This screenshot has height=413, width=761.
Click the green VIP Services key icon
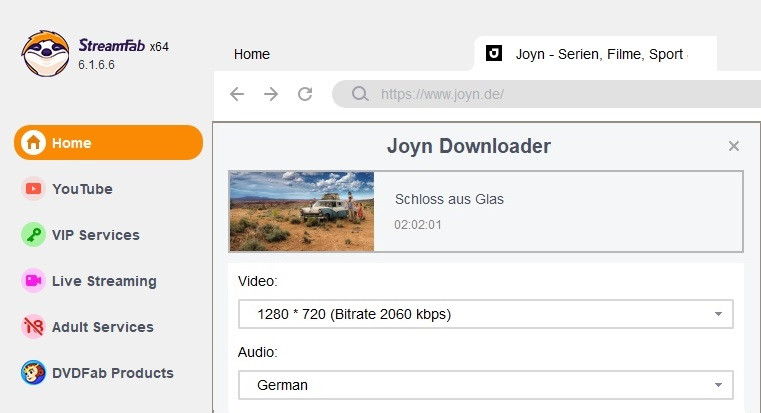coord(33,234)
